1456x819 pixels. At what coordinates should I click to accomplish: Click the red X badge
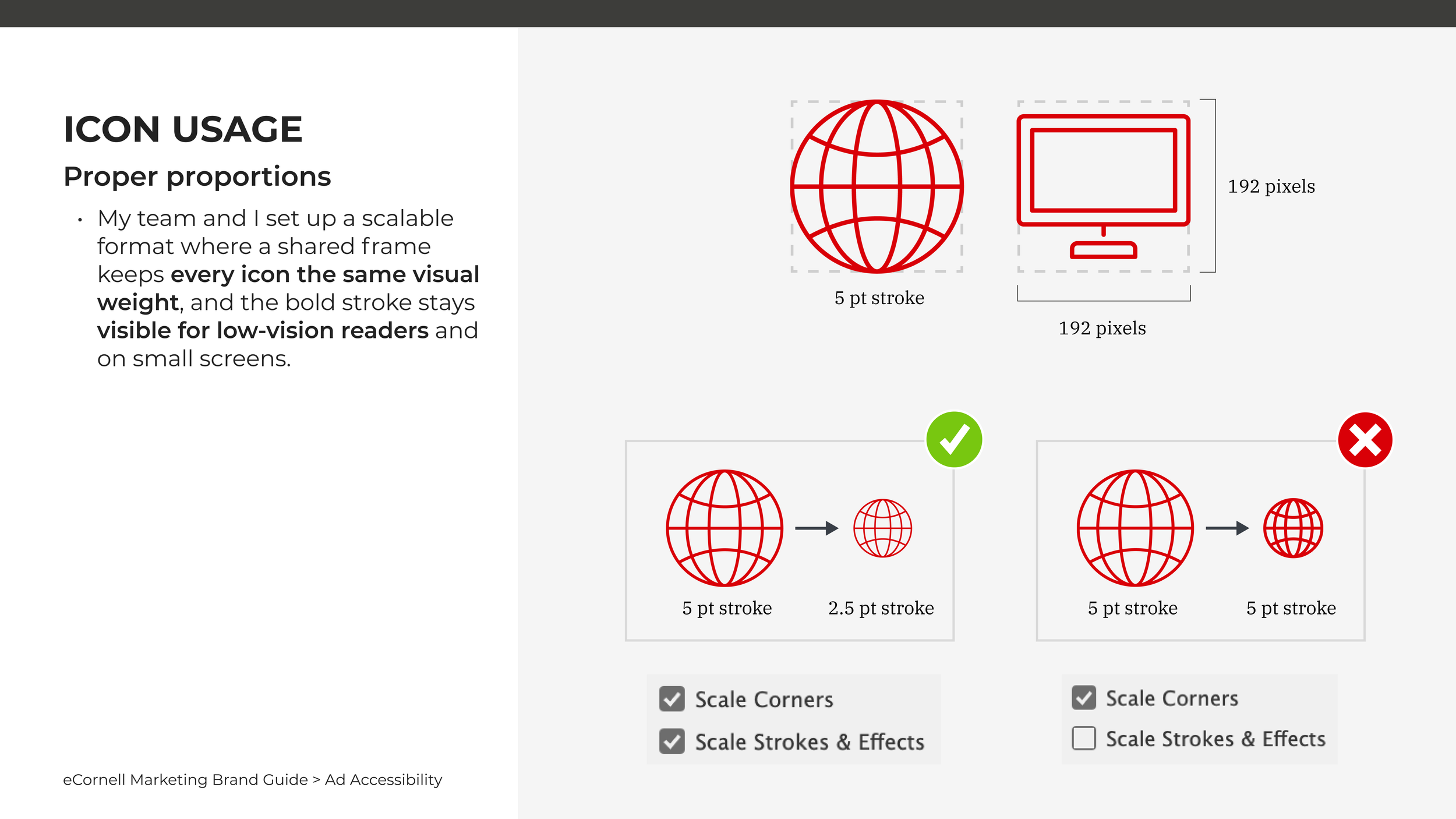pos(1365,440)
